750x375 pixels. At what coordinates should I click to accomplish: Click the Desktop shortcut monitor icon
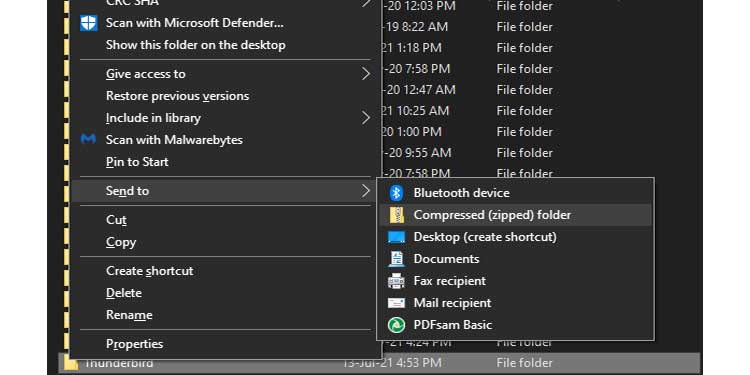[396, 237]
